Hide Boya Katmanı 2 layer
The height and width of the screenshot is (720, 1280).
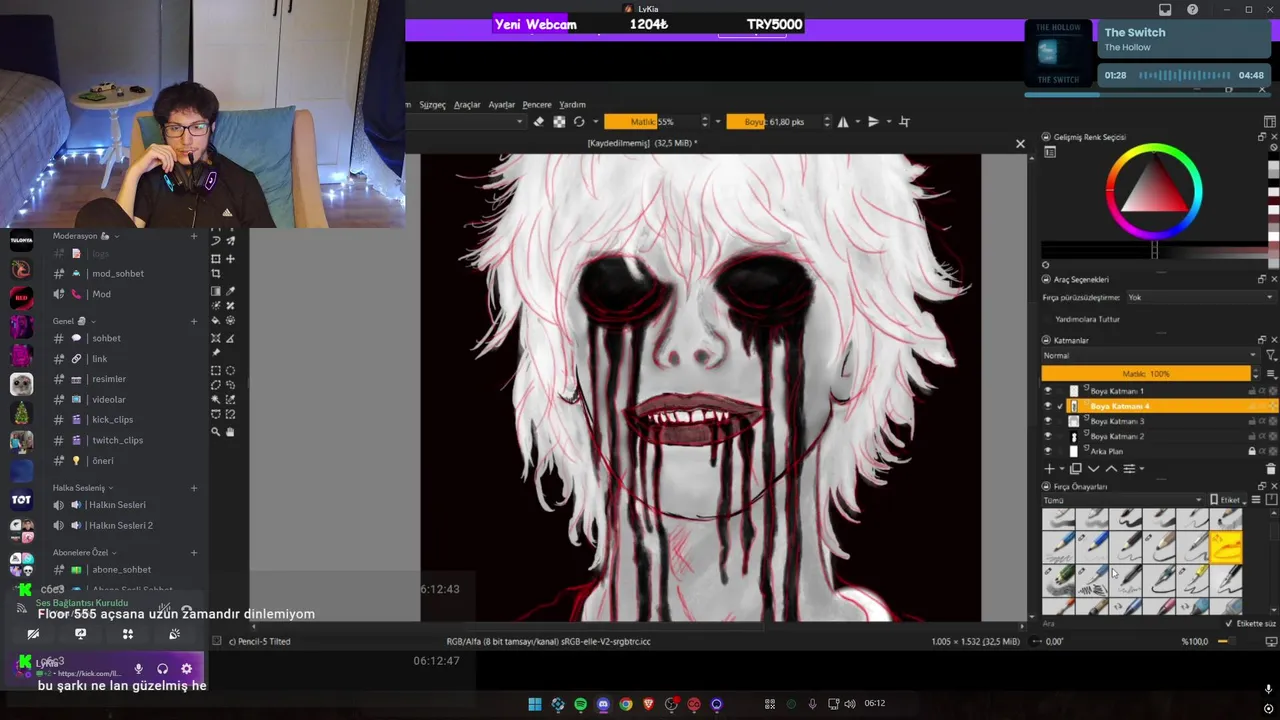pos(1047,436)
